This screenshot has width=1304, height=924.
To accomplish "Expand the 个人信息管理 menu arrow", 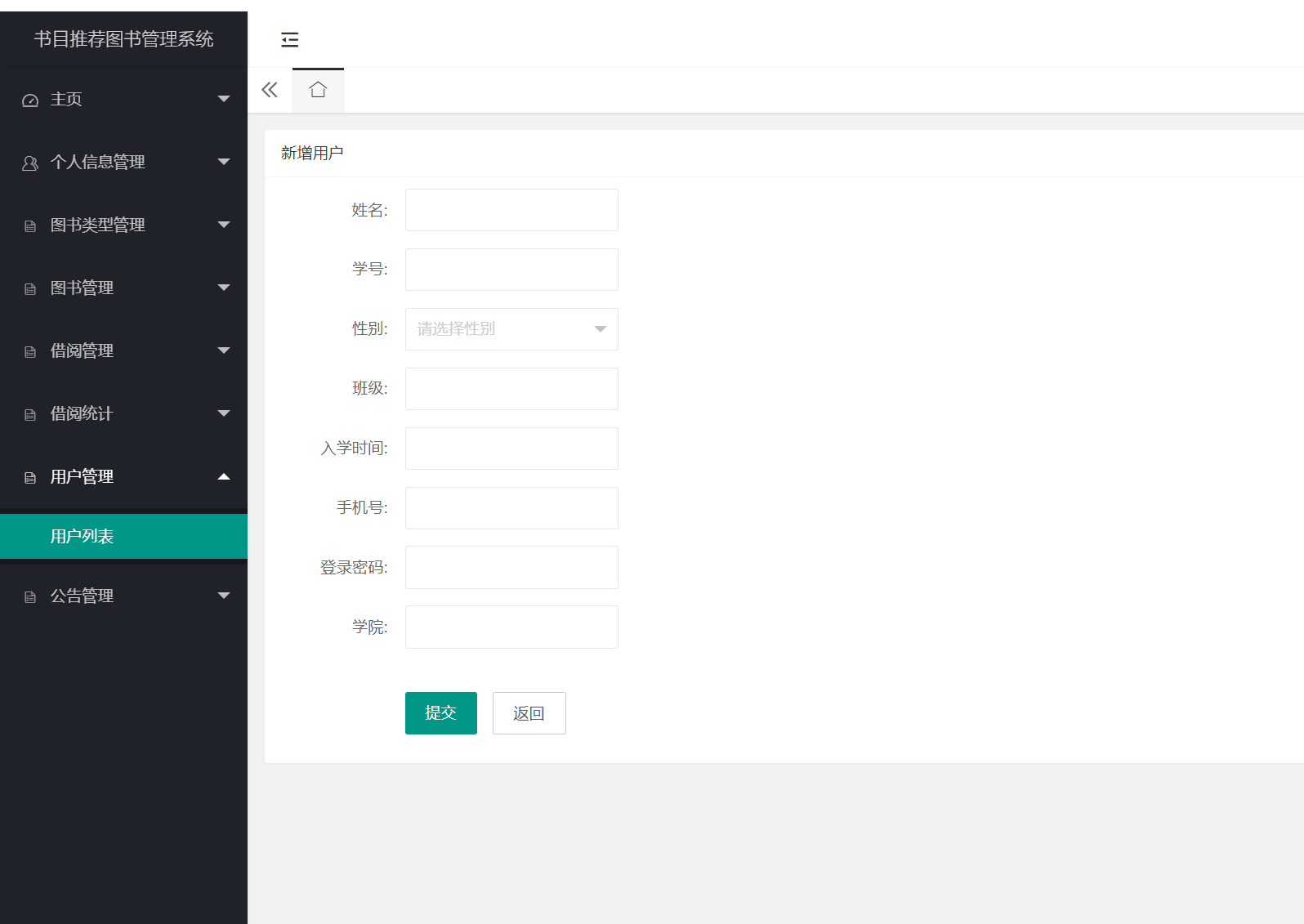I will pyautogui.click(x=224, y=162).
